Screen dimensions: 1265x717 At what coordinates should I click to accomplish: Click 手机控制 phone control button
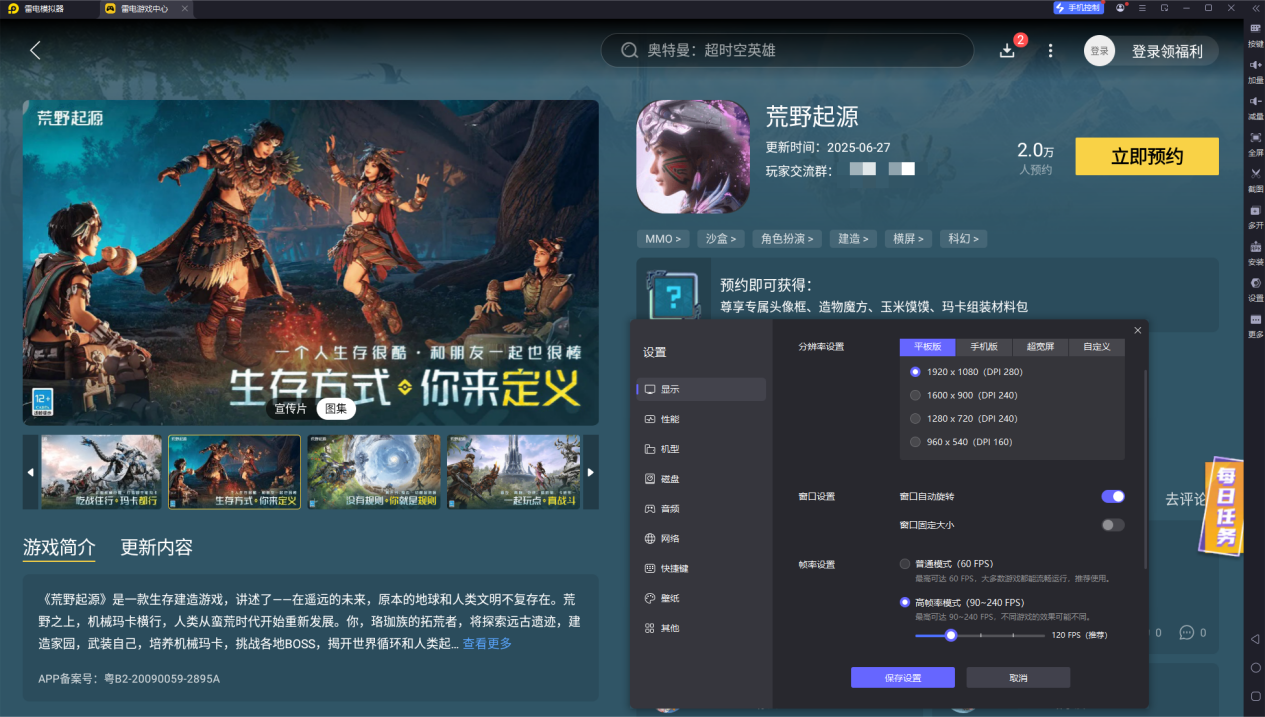pyautogui.click(x=1078, y=8)
